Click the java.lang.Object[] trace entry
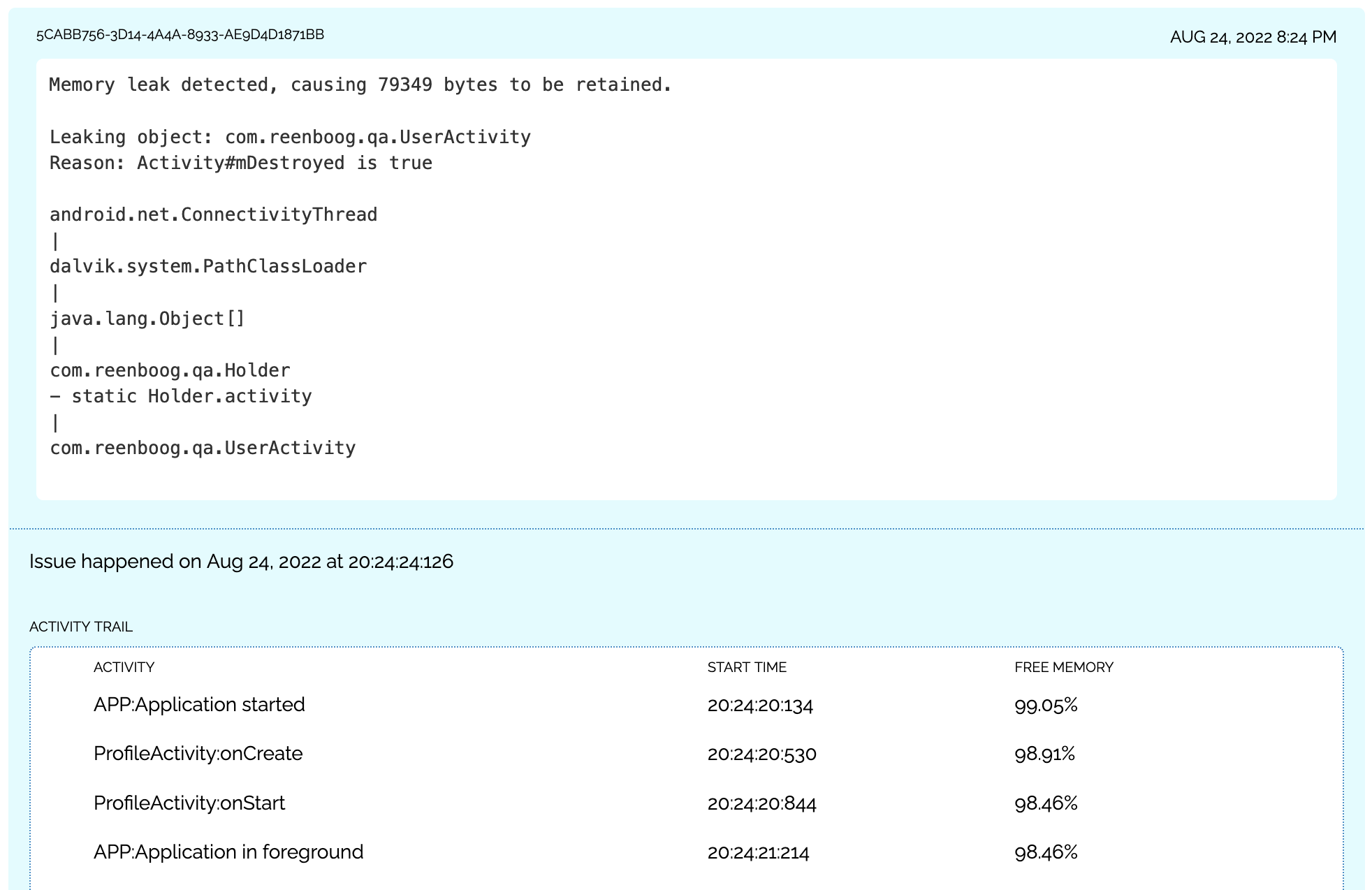 pos(147,319)
